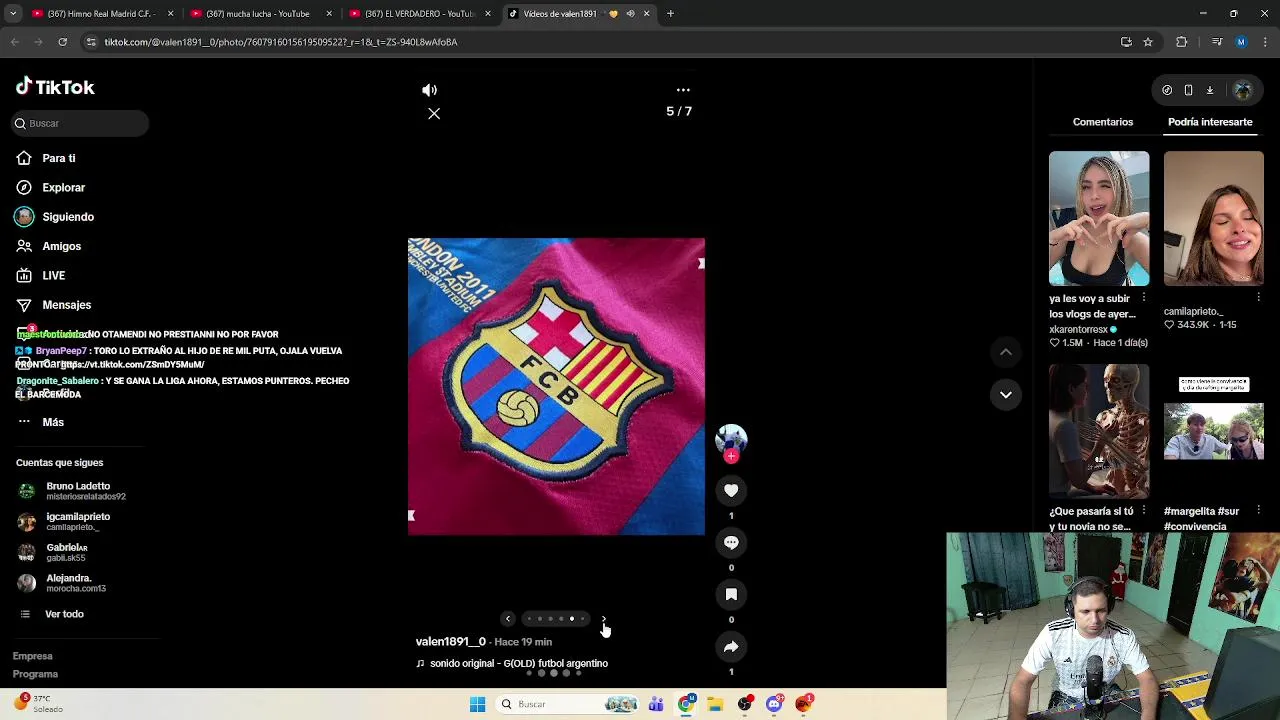Open comments via speech bubble icon
The height and width of the screenshot is (720, 1280).
(x=731, y=542)
